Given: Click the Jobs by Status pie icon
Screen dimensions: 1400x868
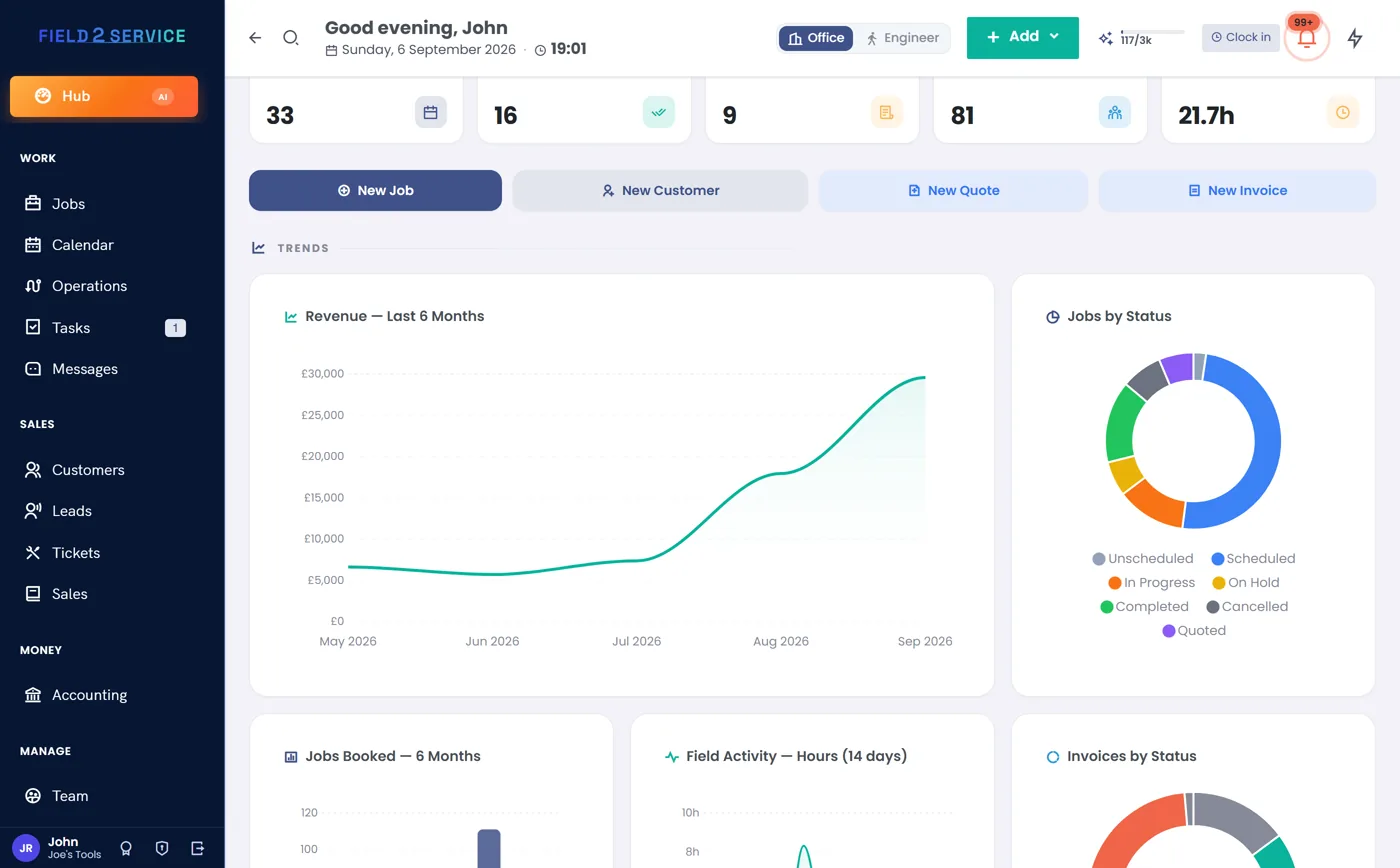Looking at the screenshot, I should coord(1053,317).
